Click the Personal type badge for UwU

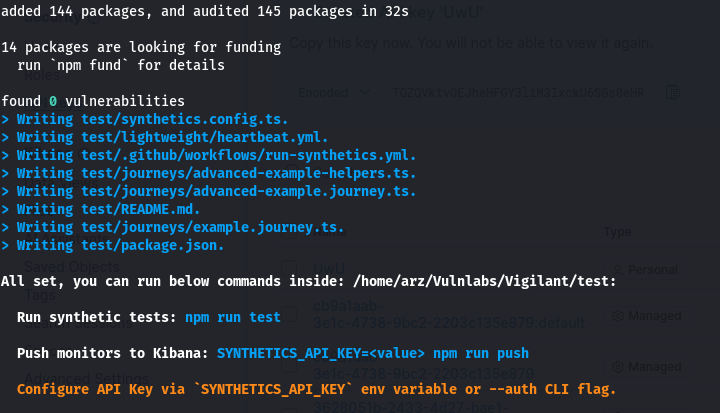[645, 270]
